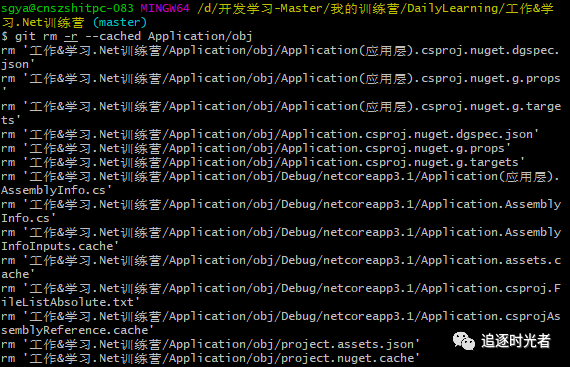Click the rm line ending with 'Application.csproj.nuget.g.props'
570x367 pixels.
[x=256, y=148]
